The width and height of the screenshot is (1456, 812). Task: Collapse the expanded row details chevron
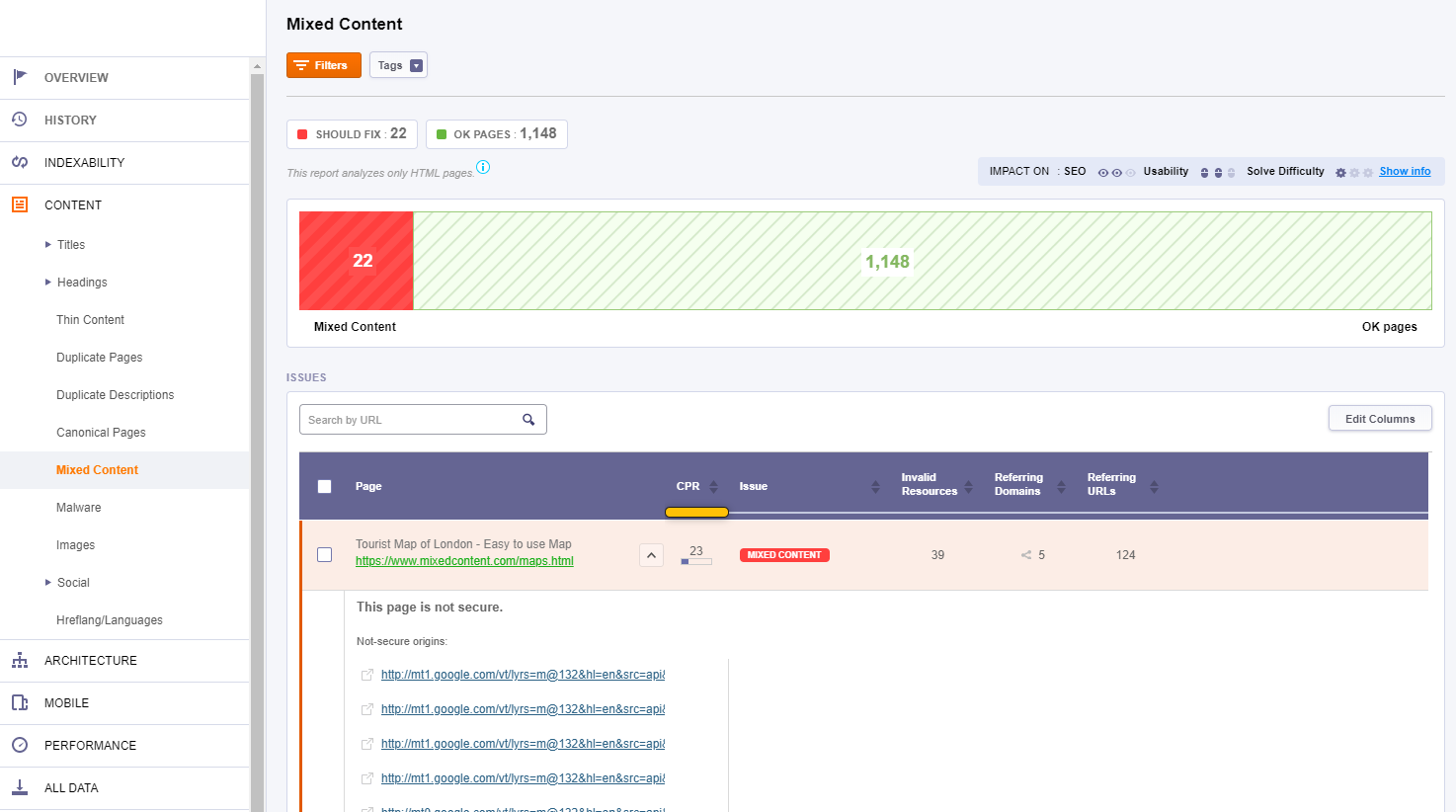tap(651, 555)
